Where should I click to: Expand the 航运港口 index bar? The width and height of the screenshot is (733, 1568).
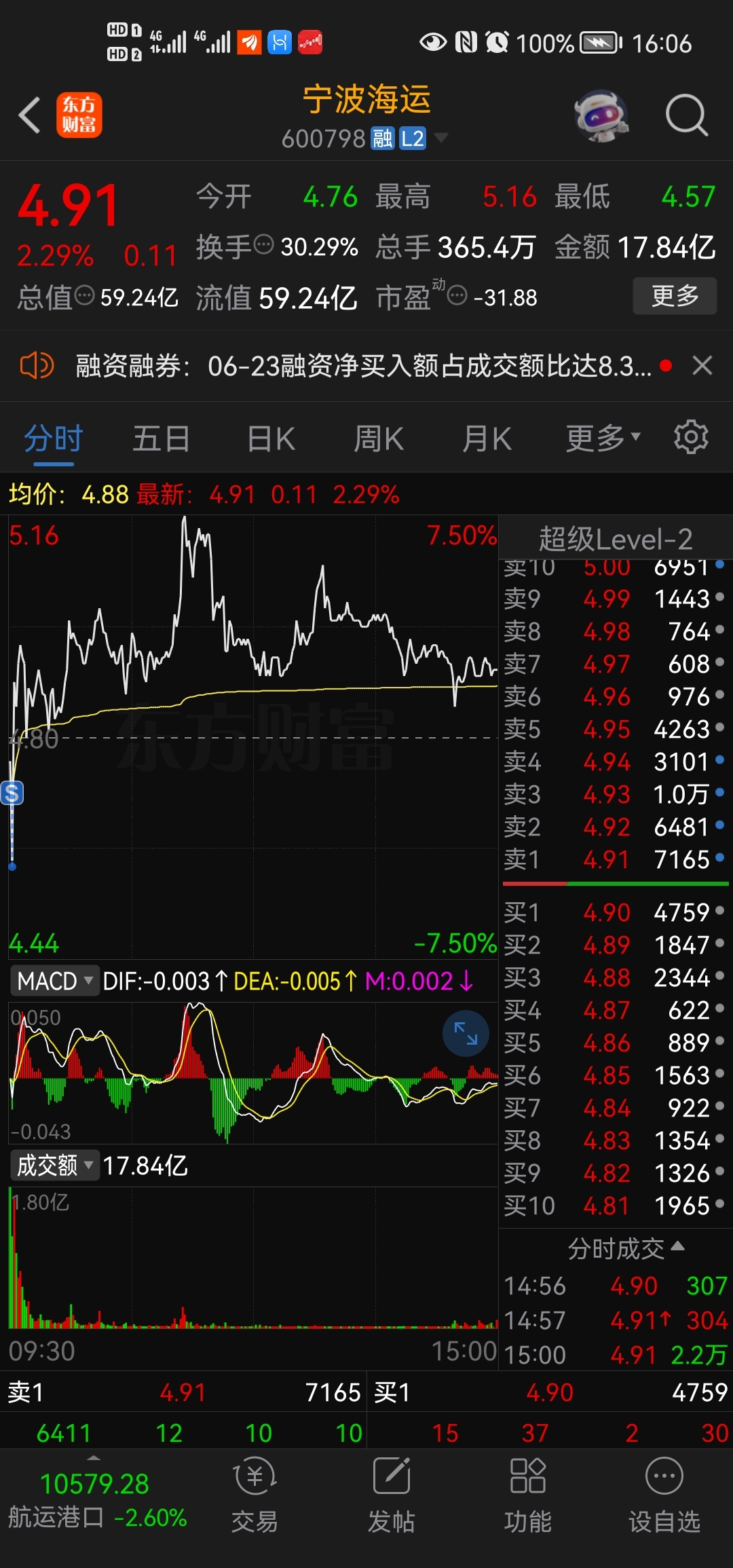94,1457
